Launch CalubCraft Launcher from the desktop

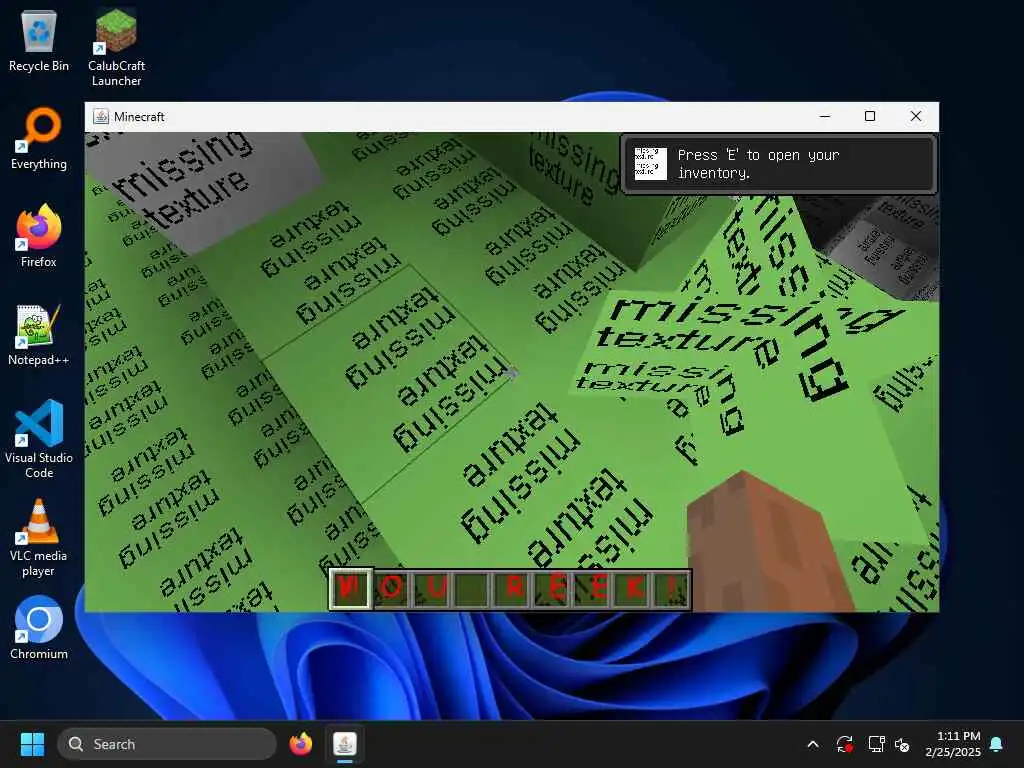pyautogui.click(x=116, y=48)
